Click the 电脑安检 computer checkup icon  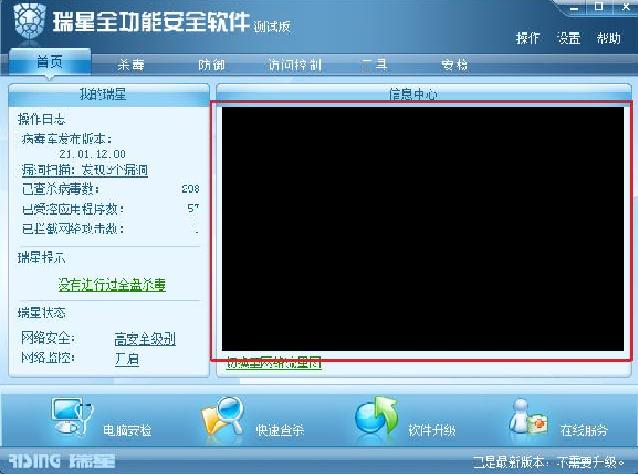72,416
